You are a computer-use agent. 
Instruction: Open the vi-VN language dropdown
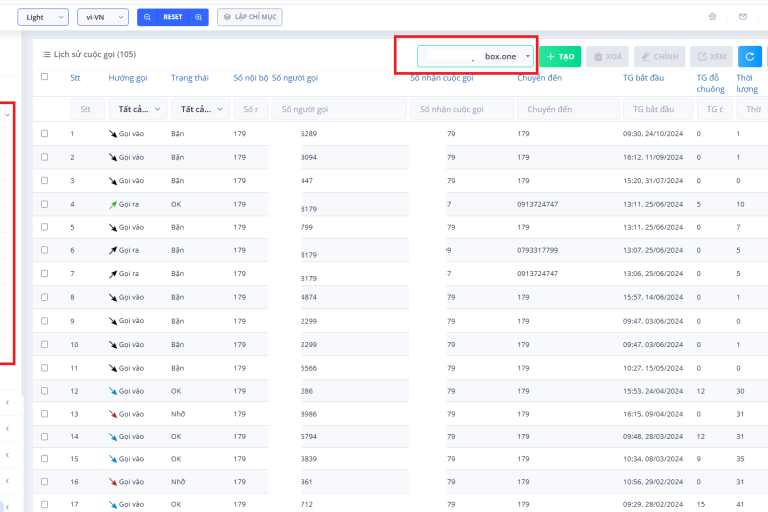tap(103, 17)
